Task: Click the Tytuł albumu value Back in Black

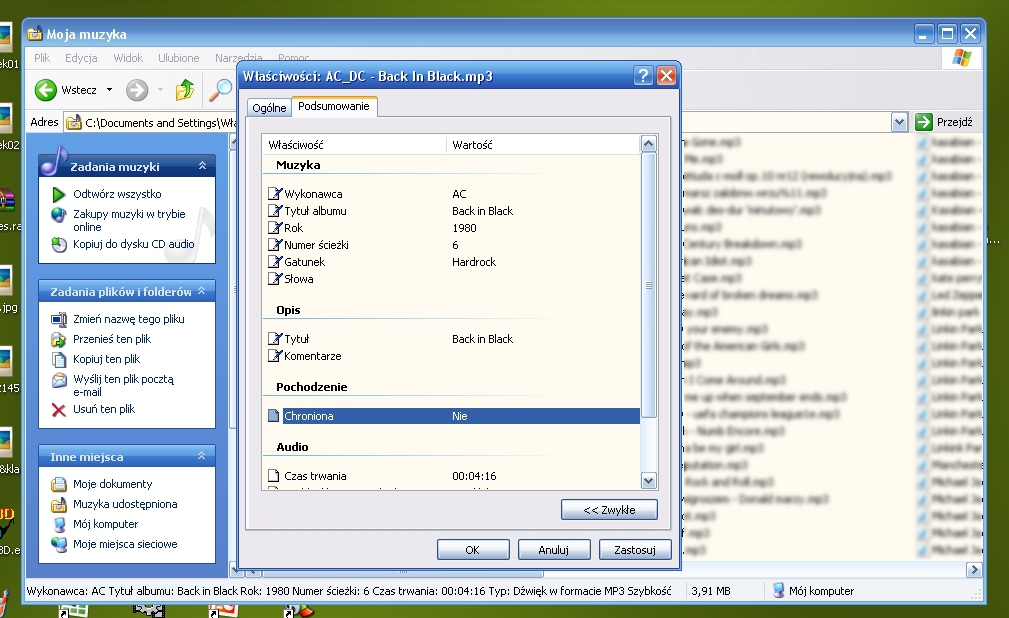Action: [483, 211]
